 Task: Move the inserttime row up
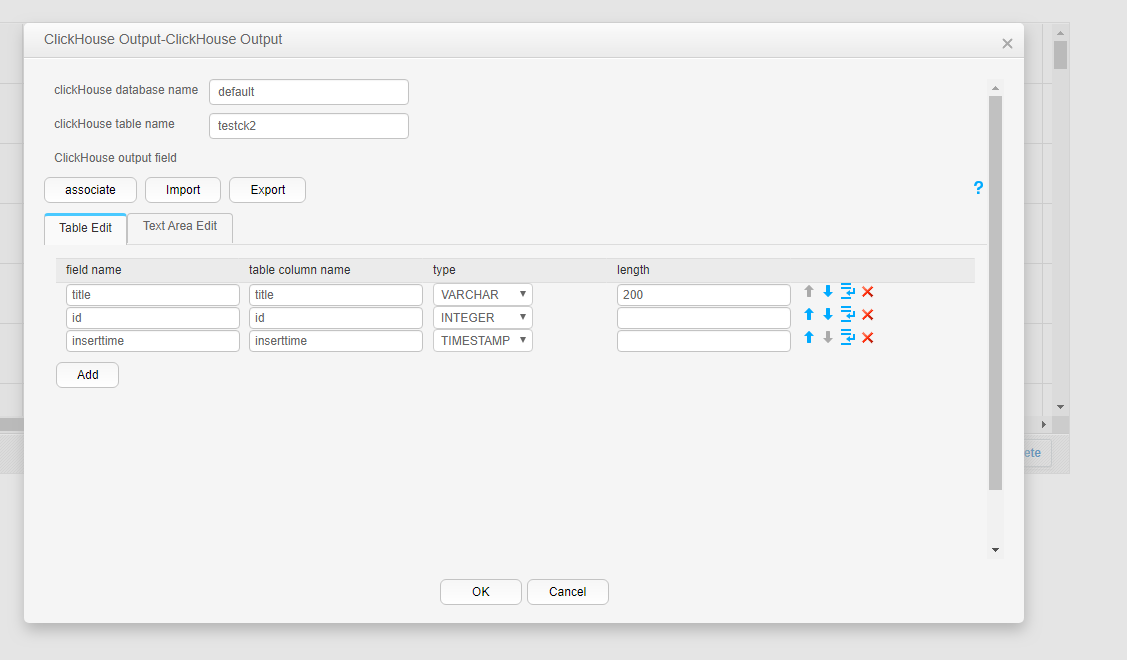809,337
